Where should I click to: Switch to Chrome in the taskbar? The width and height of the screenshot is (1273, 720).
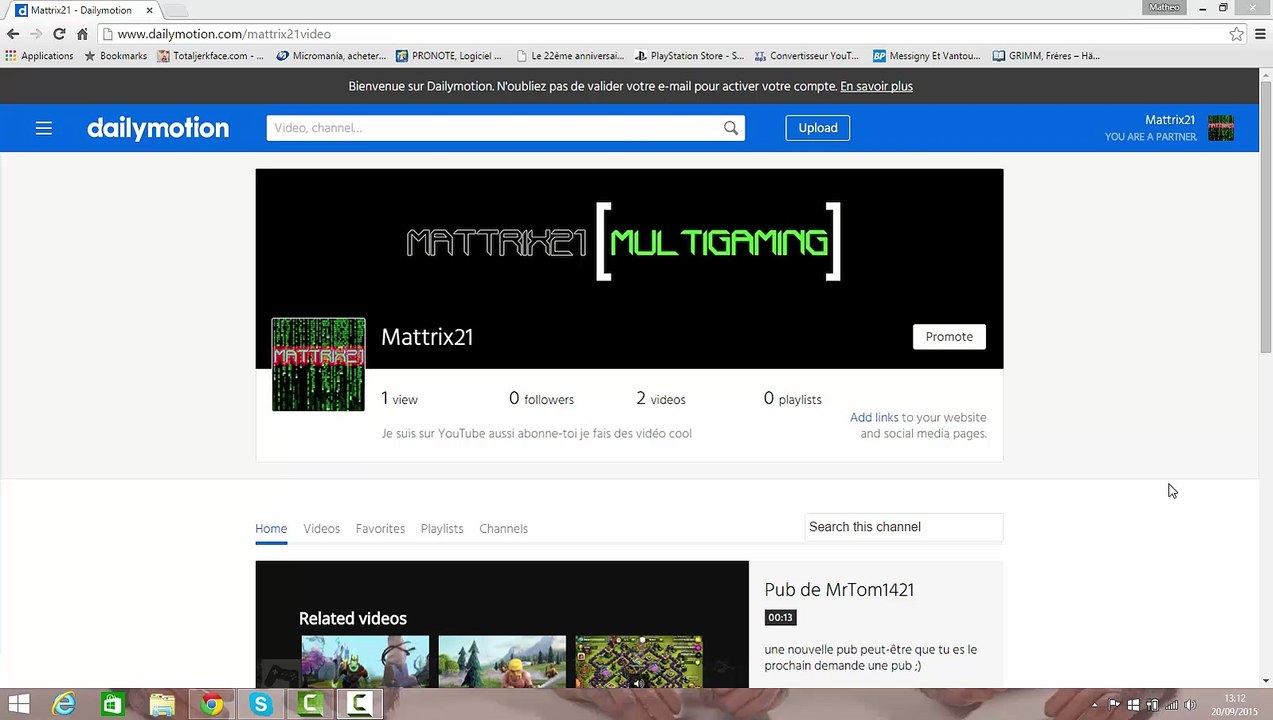[211, 705]
